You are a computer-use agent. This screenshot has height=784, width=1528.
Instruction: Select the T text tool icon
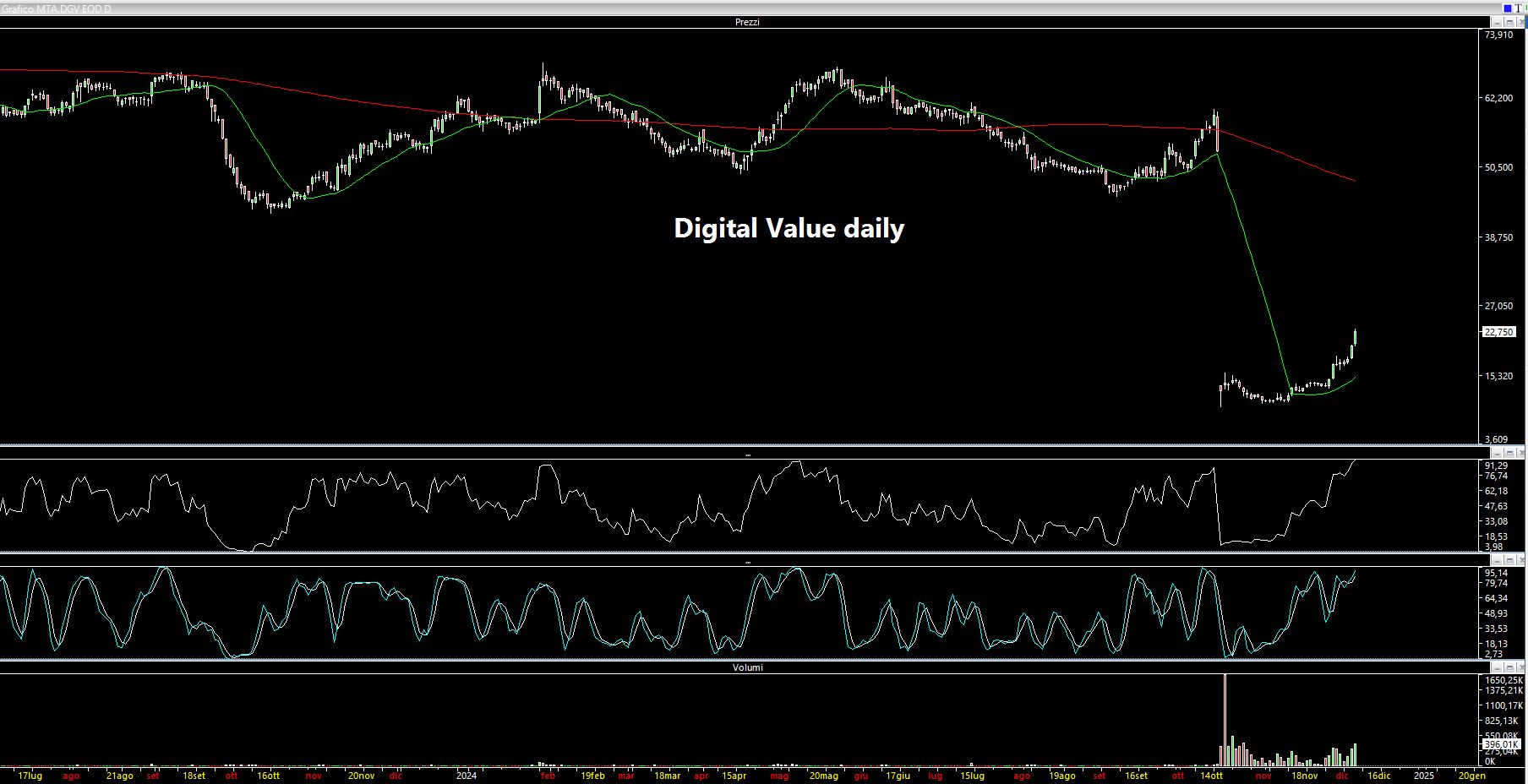pos(1519,8)
